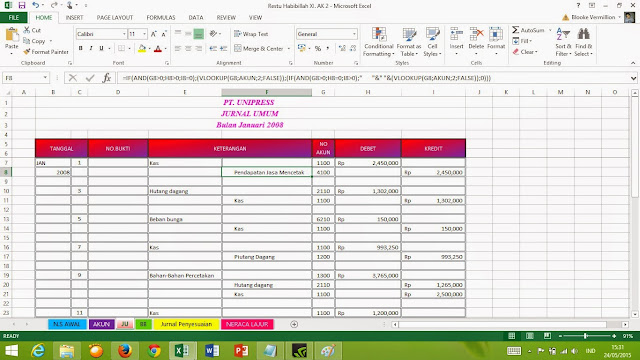Click the Cut scissors icon
Screen dimensions: 640x360
(x=27, y=30)
